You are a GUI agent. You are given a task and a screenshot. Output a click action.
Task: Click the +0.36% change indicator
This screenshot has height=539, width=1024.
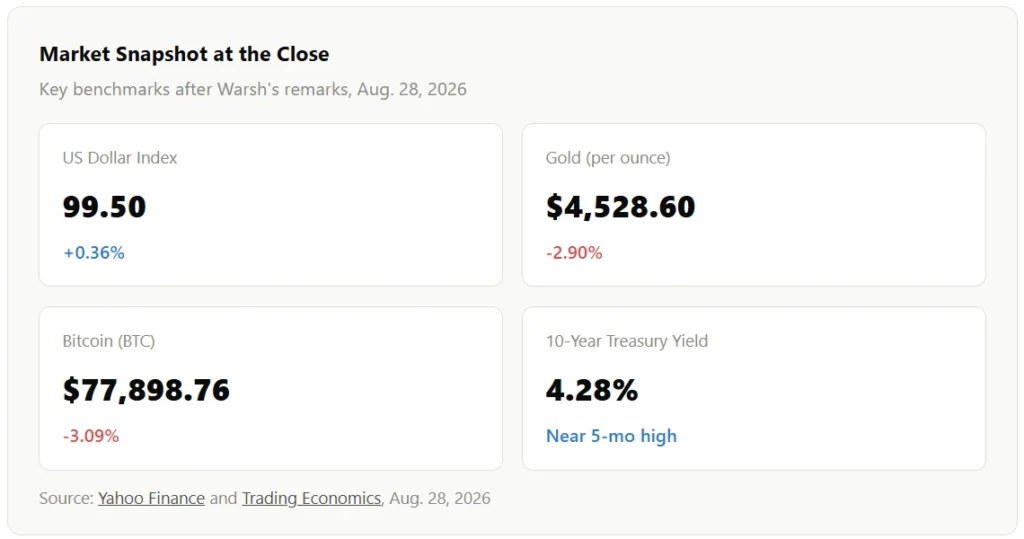[93, 253]
